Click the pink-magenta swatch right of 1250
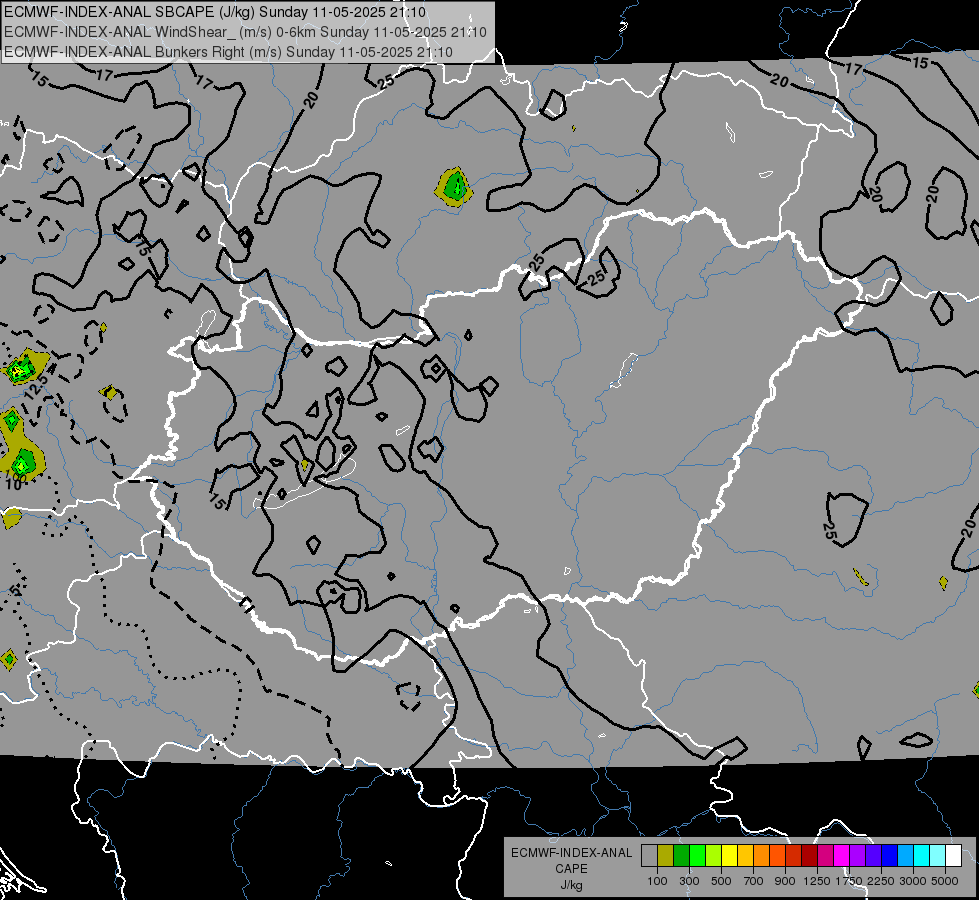 pyautogui.click(x=826, y=856)
